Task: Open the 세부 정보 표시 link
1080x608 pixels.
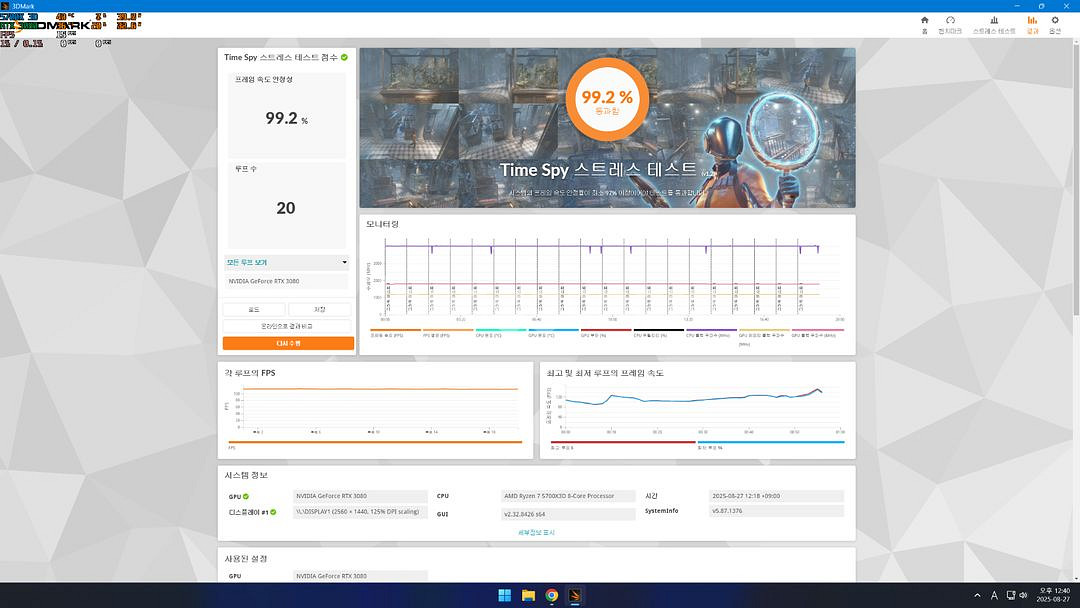Action: pos(536,532)
